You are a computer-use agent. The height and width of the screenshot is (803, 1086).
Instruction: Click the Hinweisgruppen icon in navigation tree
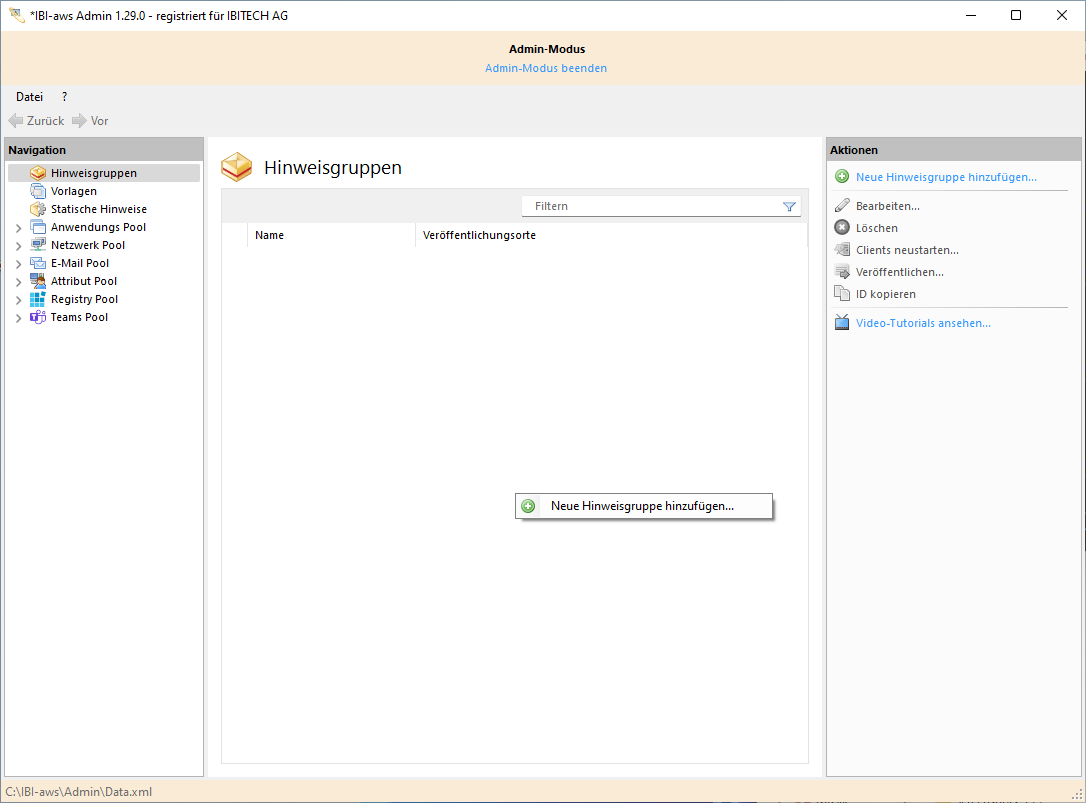point(38,173)
